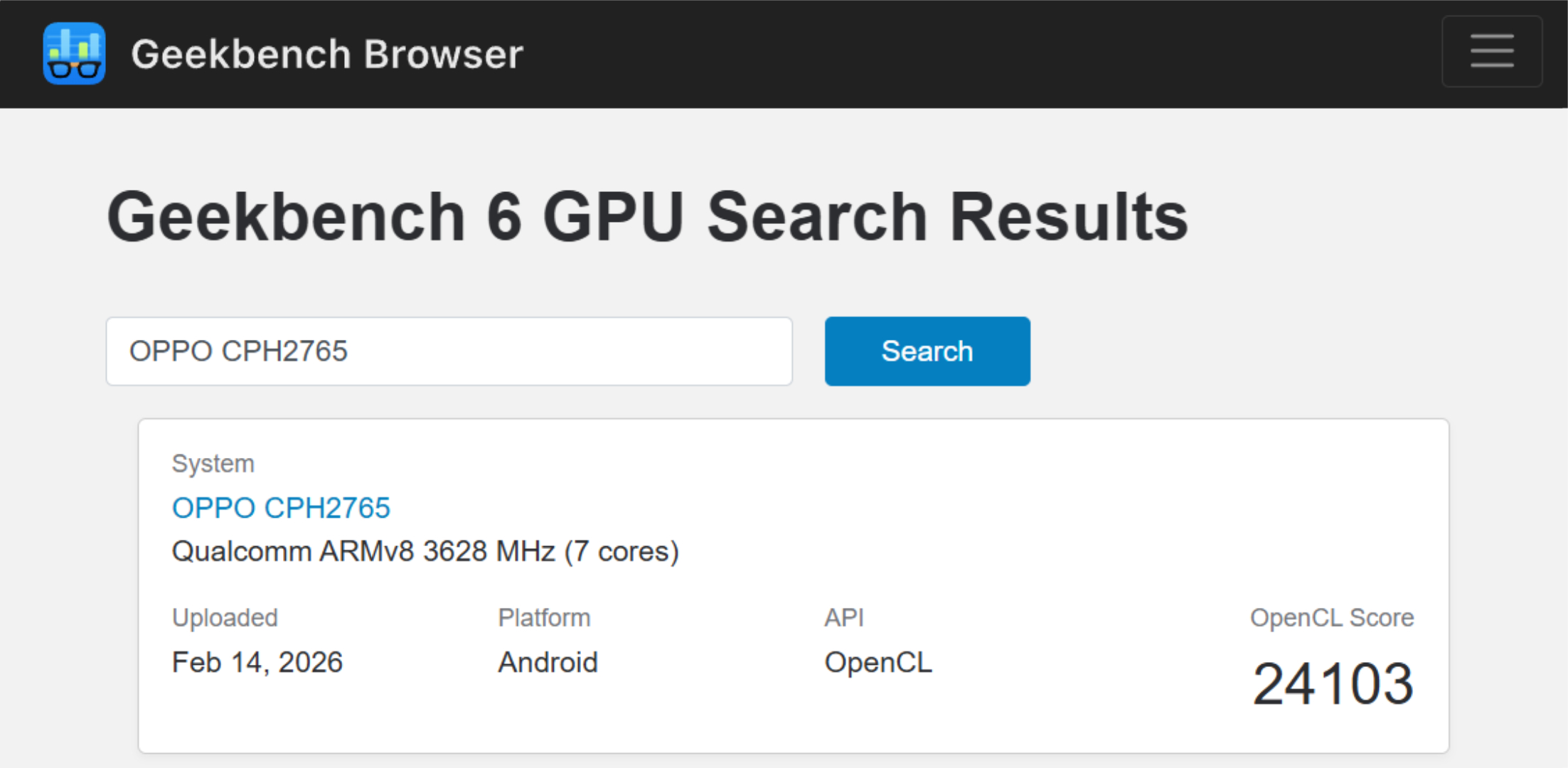The width and height of the screenshot is (1568, 768).
Task: Focus the search field containing OPPO CPH2765
Action: [x=449, y=351]
